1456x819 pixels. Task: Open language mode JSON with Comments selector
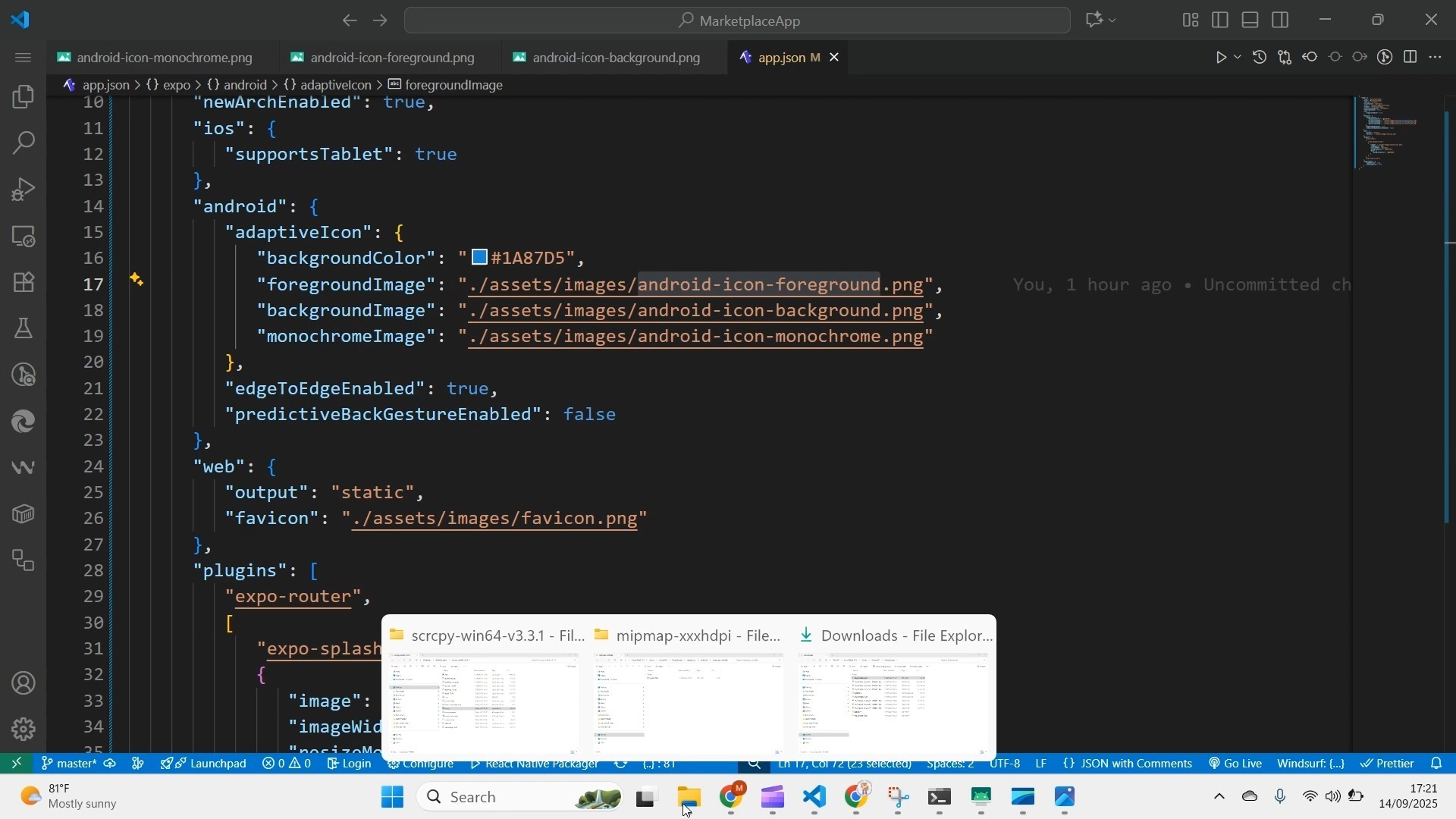pos(1128,764)
